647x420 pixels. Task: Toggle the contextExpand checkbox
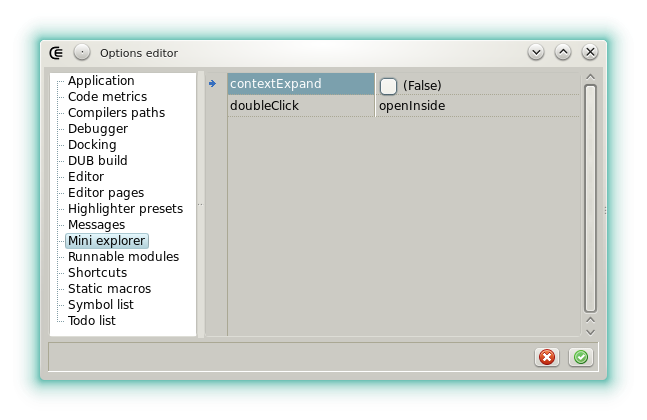pos(388,86)
